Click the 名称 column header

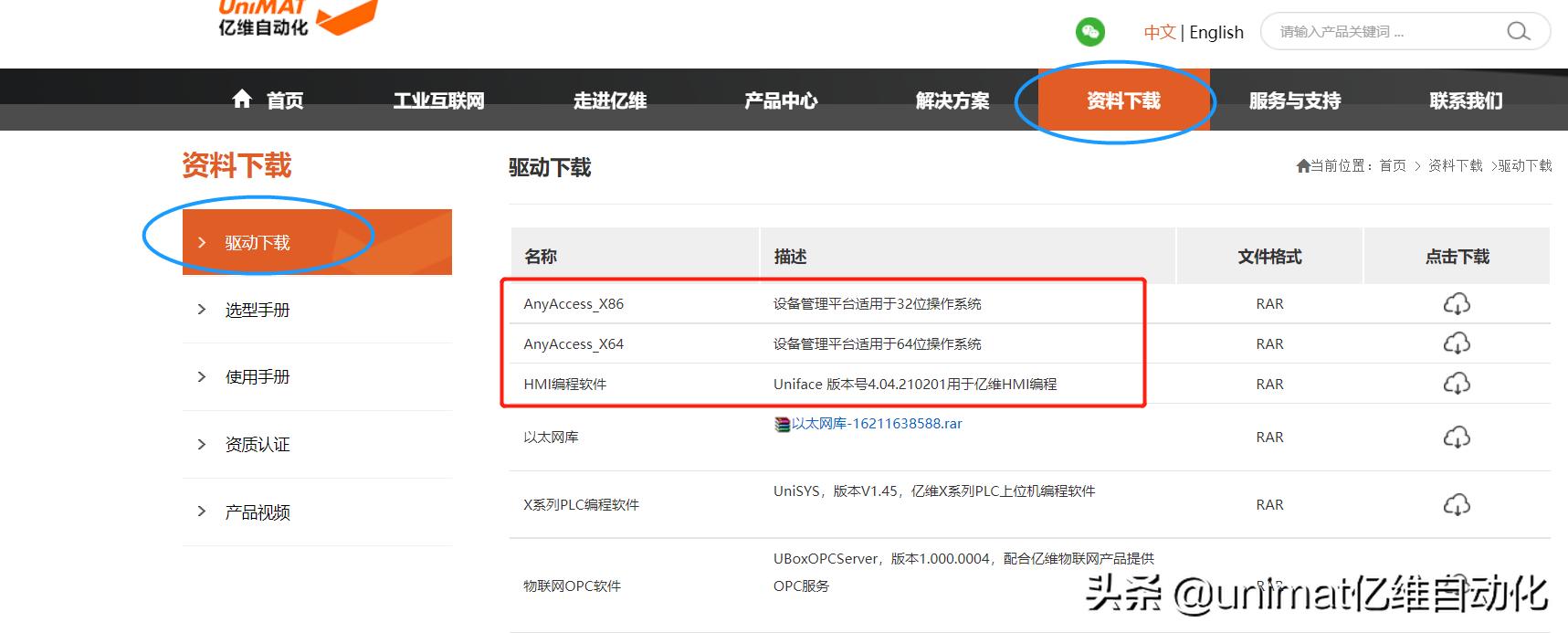click(541, 257)
